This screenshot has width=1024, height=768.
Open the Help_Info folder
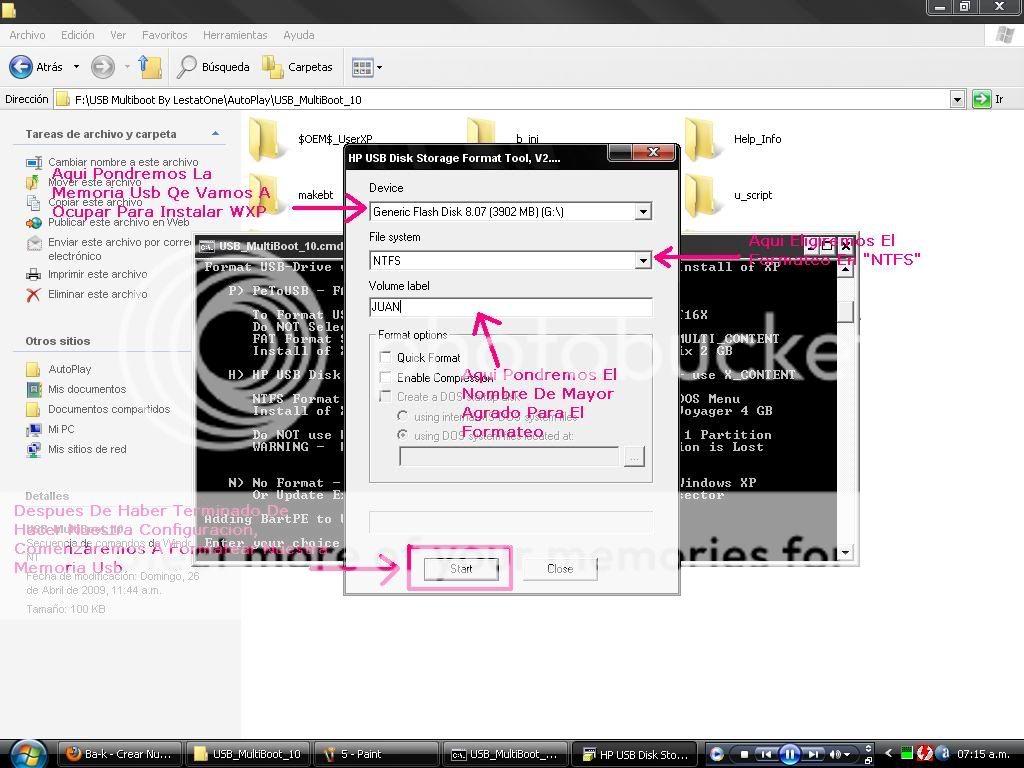(x=701, y=138)
